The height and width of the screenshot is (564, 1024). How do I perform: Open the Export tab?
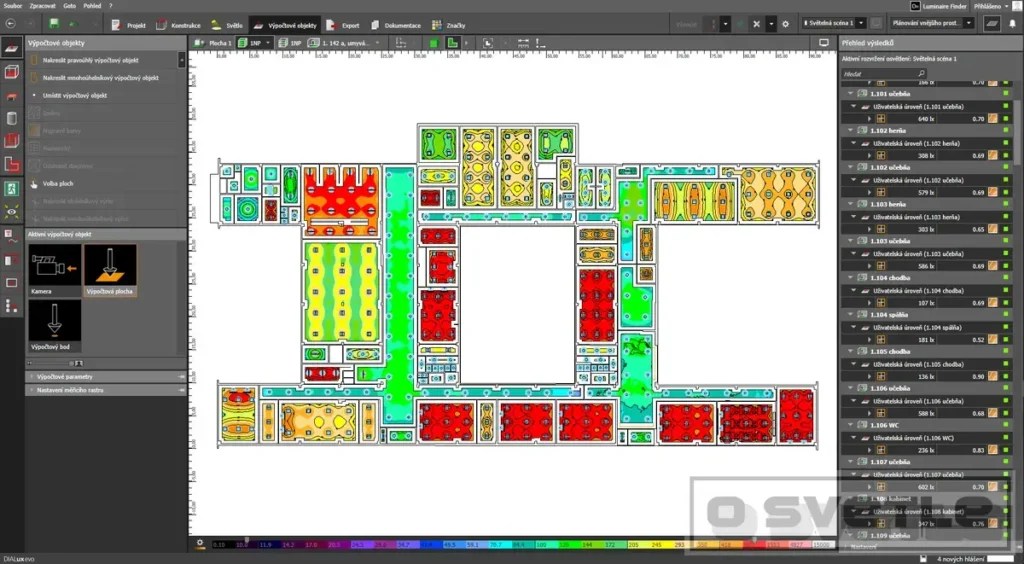click(x=344, y=25)
